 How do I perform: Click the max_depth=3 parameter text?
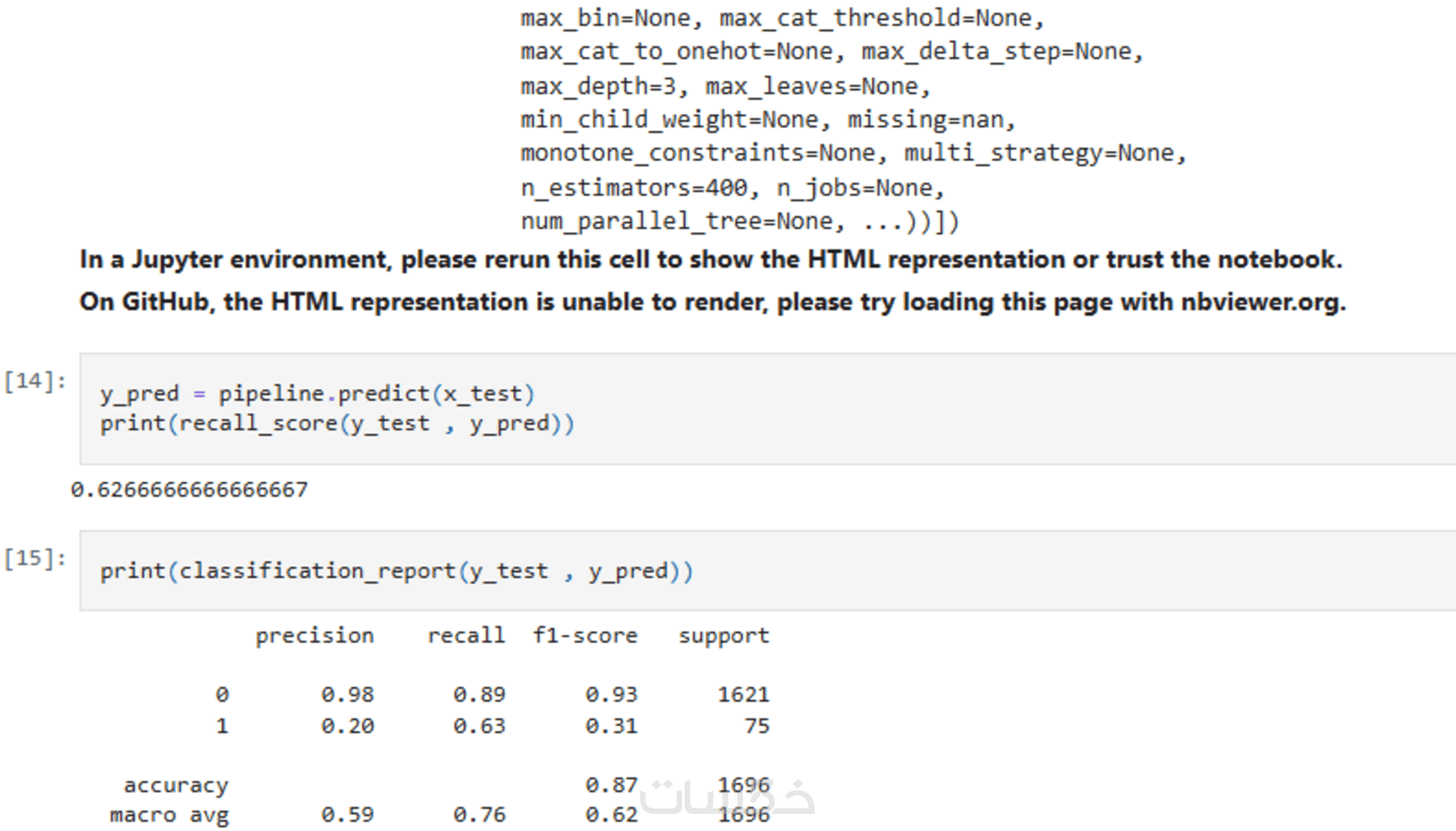(598, 87)
